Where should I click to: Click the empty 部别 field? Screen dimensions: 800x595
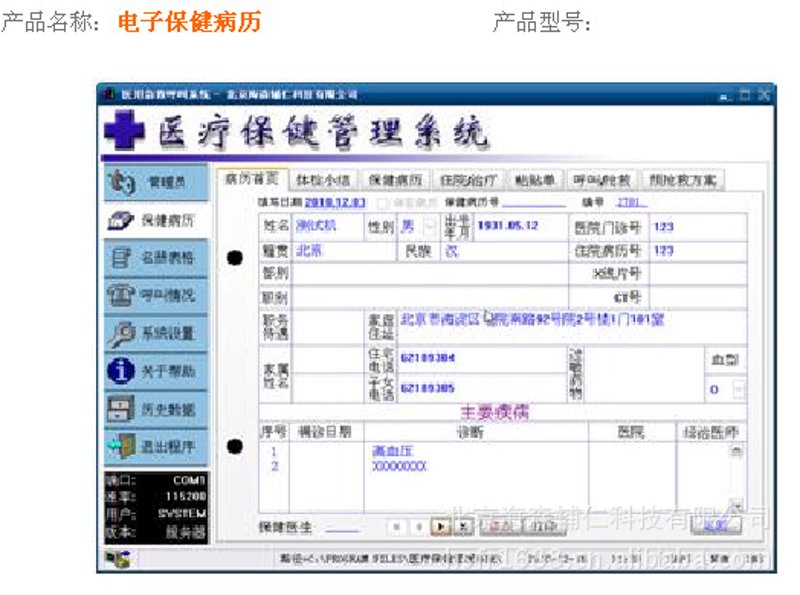click(x=430, y=274)
